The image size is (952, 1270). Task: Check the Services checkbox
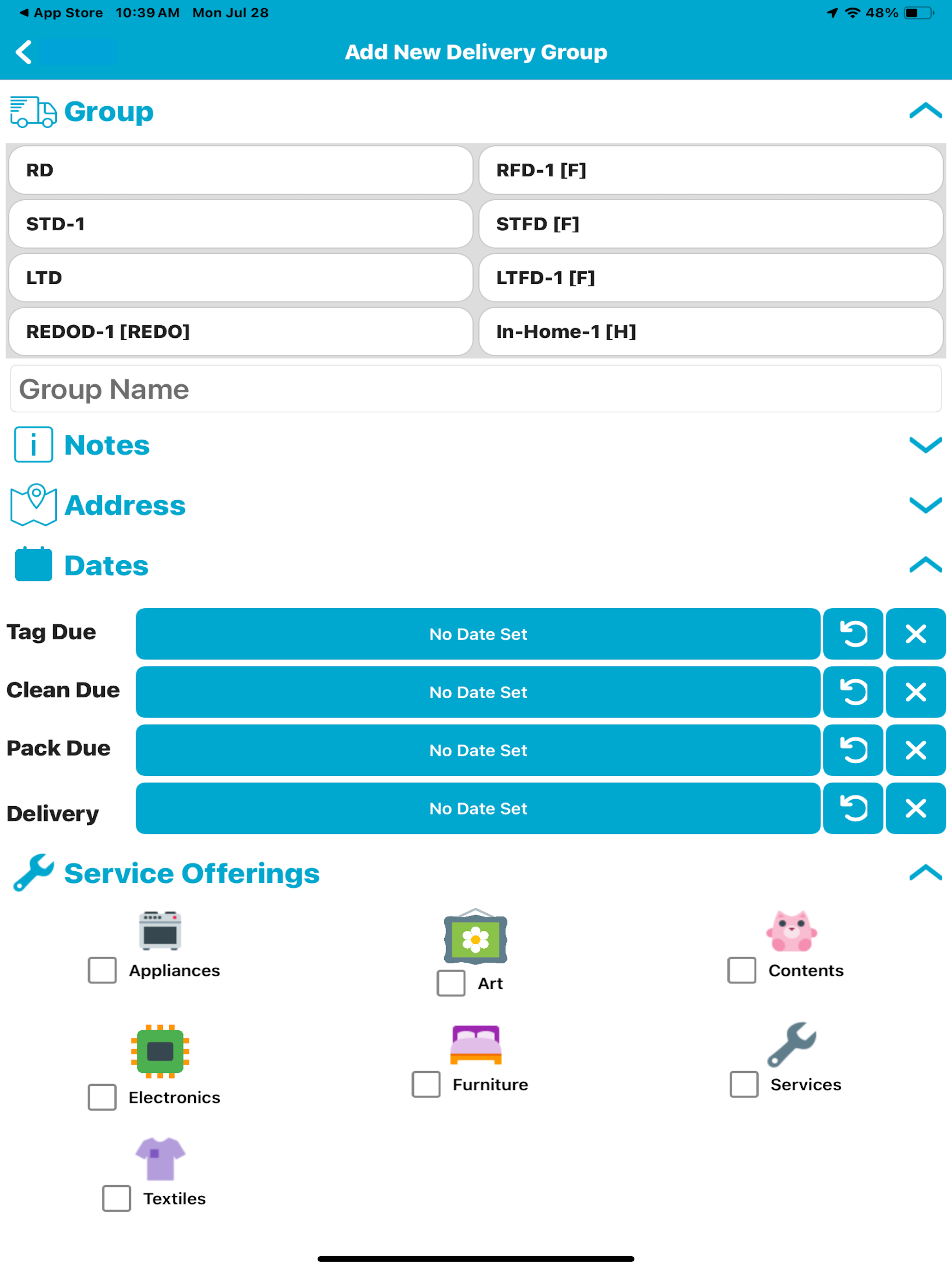(744, 1084)
